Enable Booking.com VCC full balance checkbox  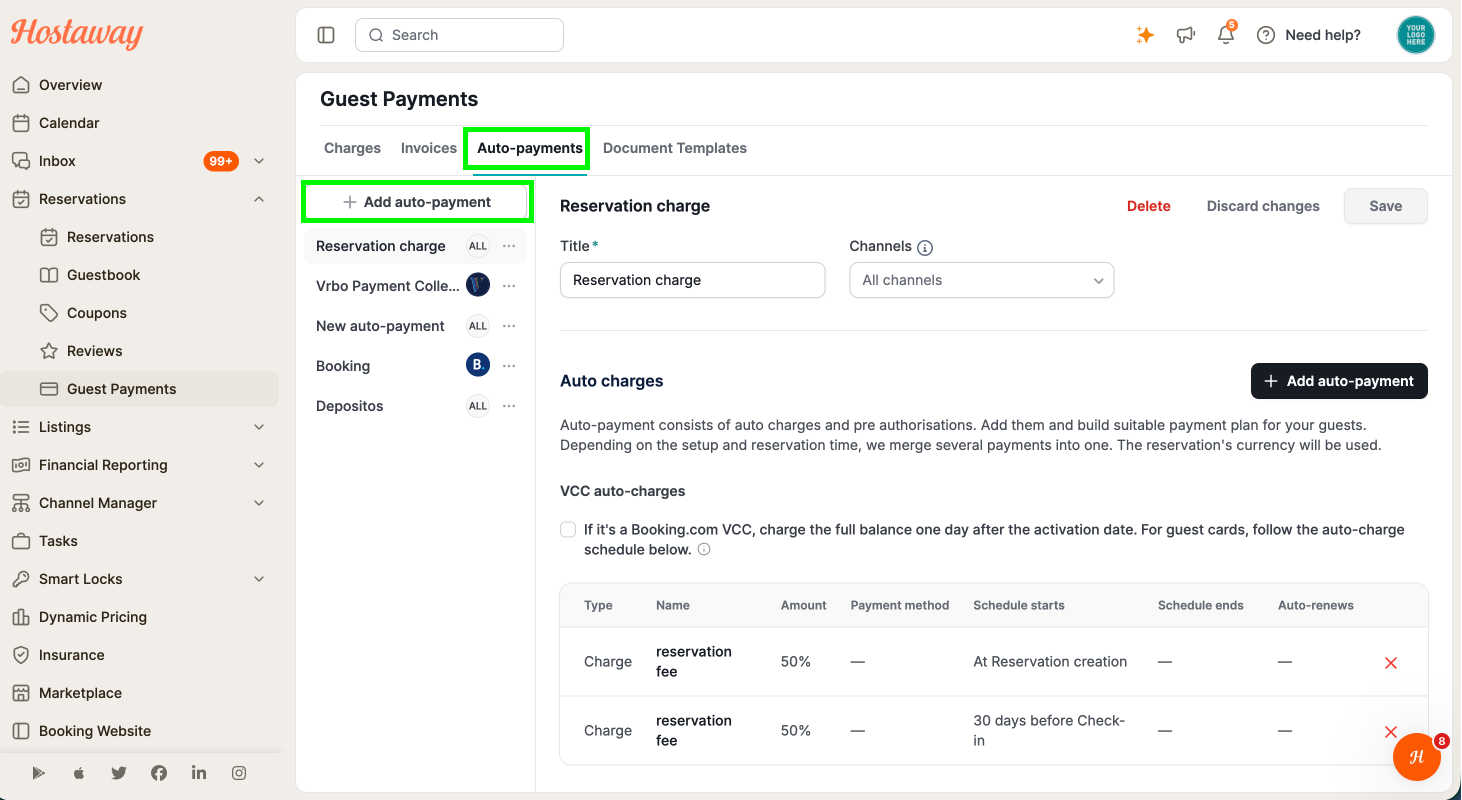tap(568, 529)
